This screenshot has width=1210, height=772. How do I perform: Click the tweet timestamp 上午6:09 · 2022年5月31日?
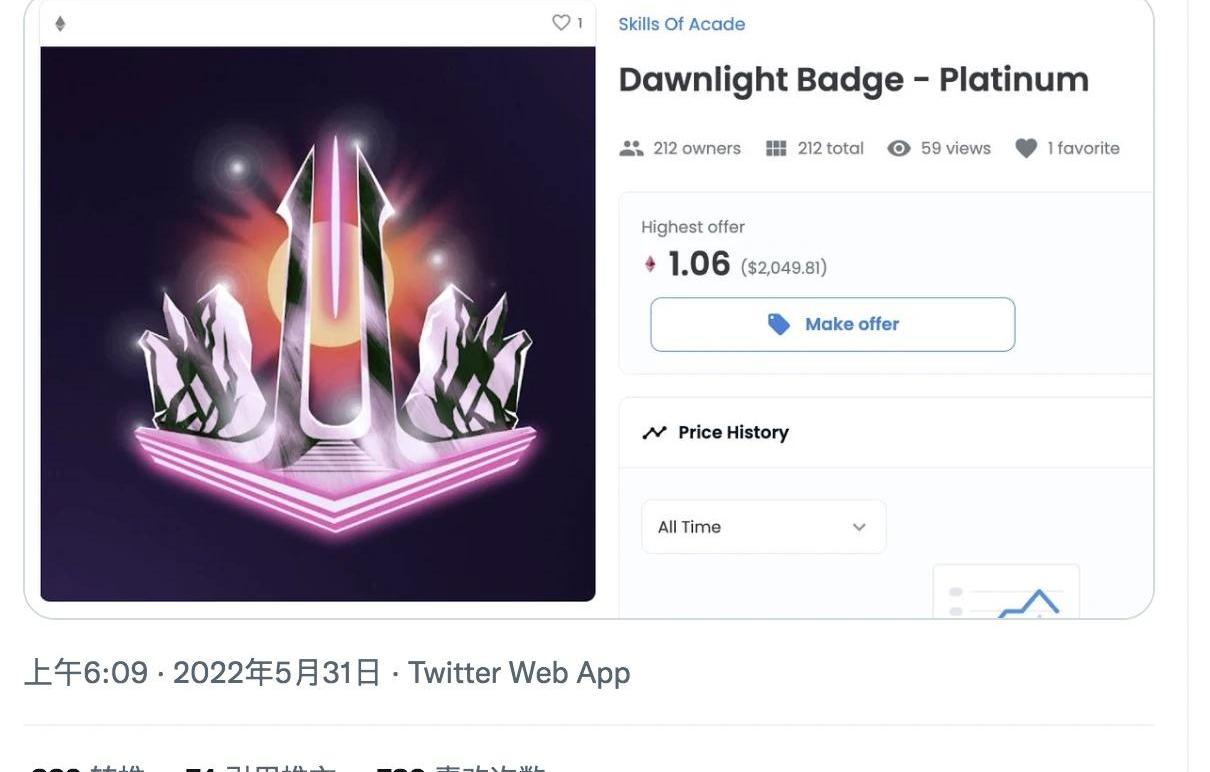click(202, 673)
